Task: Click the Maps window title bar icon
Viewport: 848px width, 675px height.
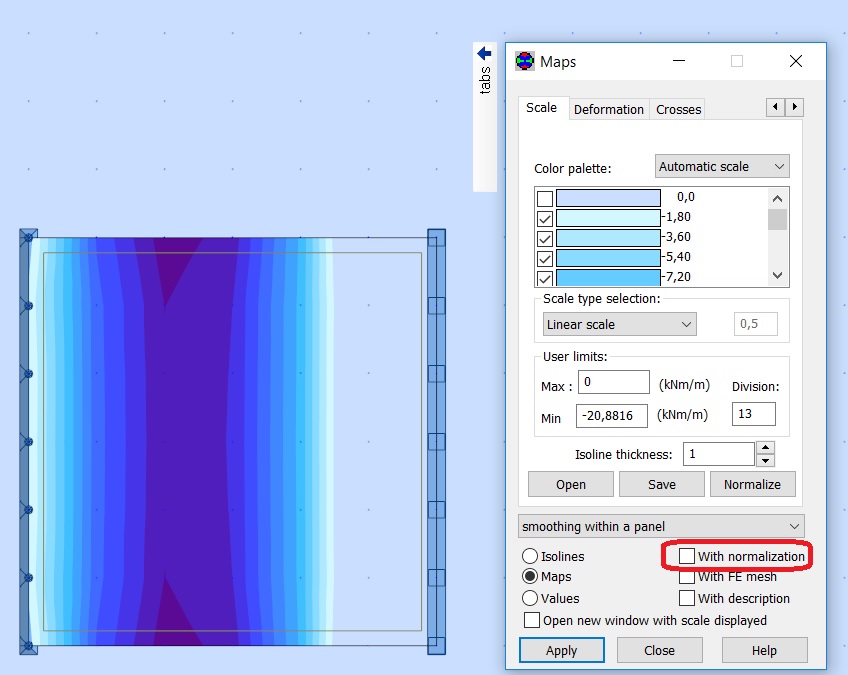Action: coord(523,61)
